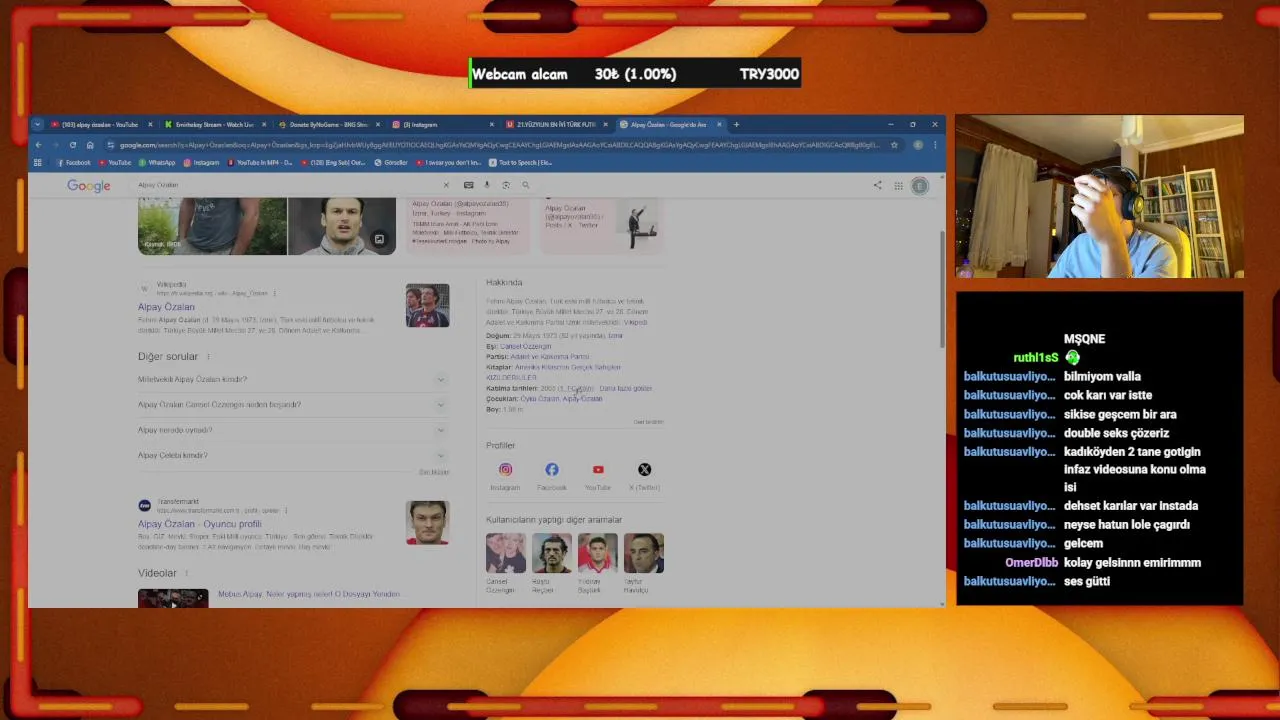The height and width of the screenshot is (720, 1280).
Task: Click OmerDlbb username in stream chat
Action: pos(1031,563)
